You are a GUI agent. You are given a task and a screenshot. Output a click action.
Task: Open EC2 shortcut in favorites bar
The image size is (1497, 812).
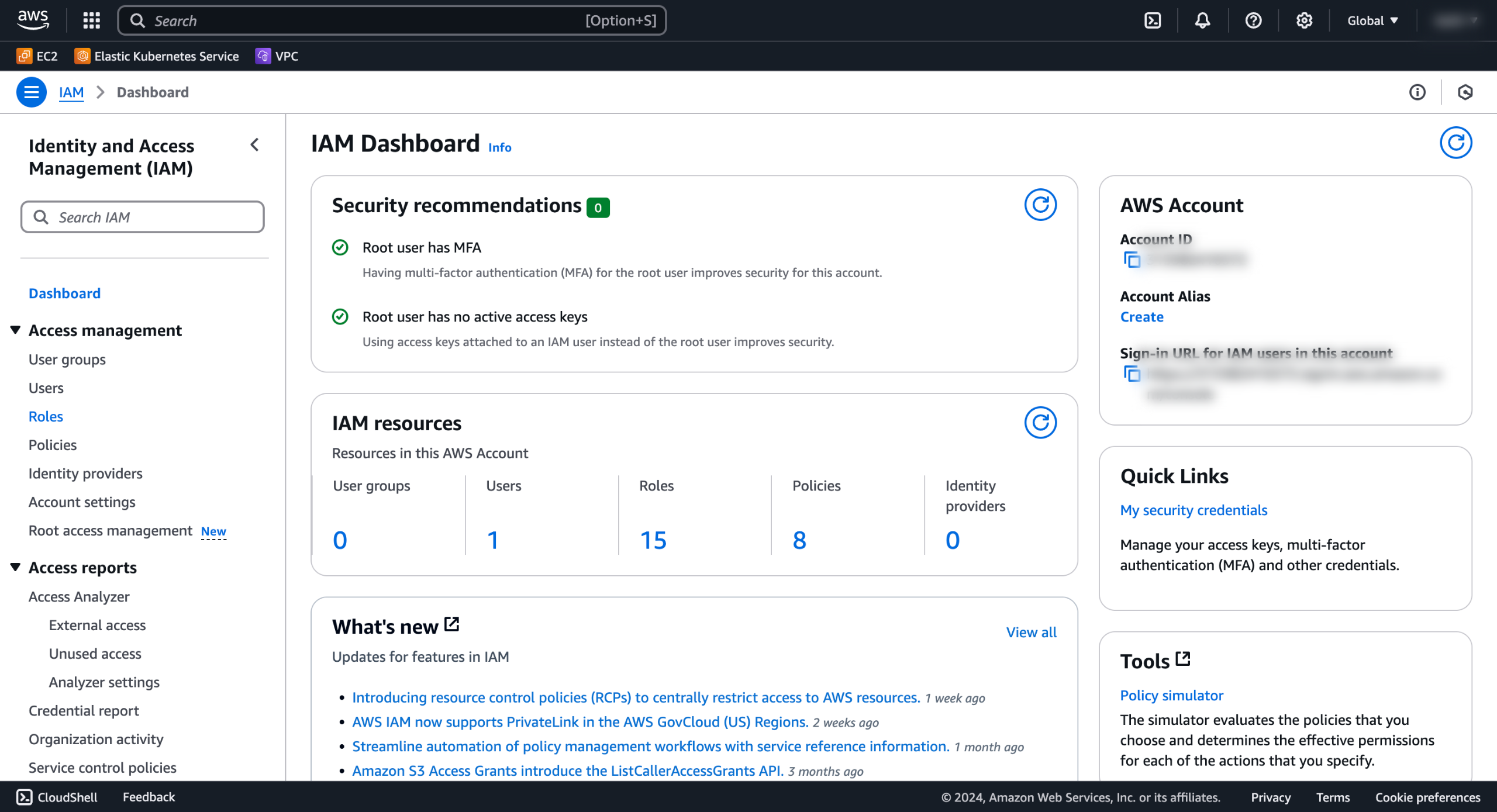point(37,56)
